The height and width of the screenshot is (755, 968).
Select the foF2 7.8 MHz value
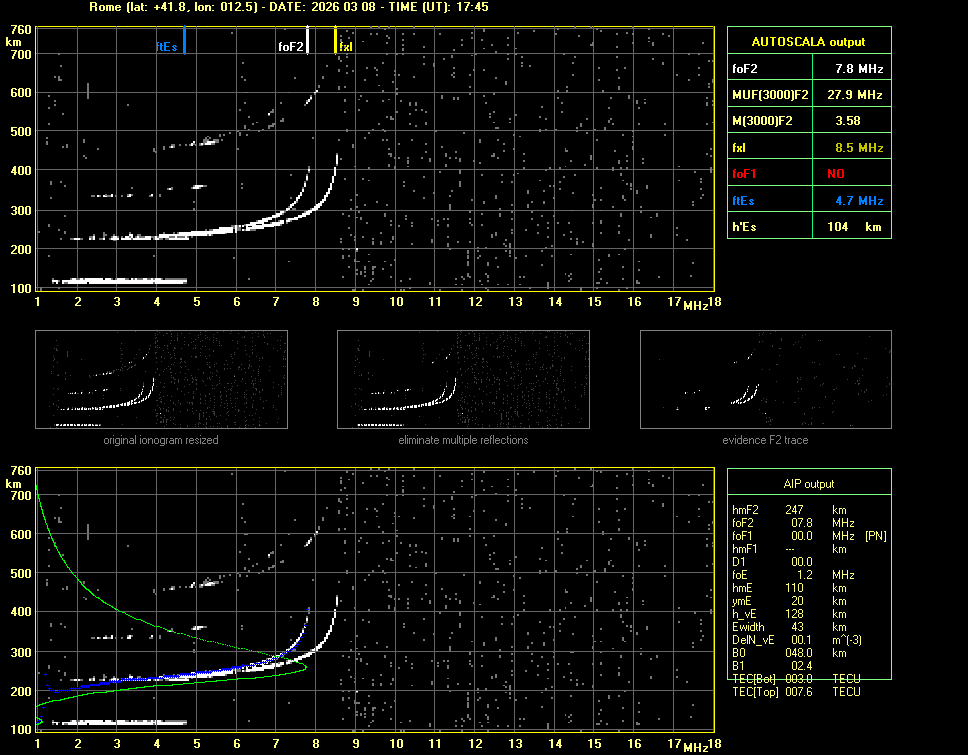859,69
